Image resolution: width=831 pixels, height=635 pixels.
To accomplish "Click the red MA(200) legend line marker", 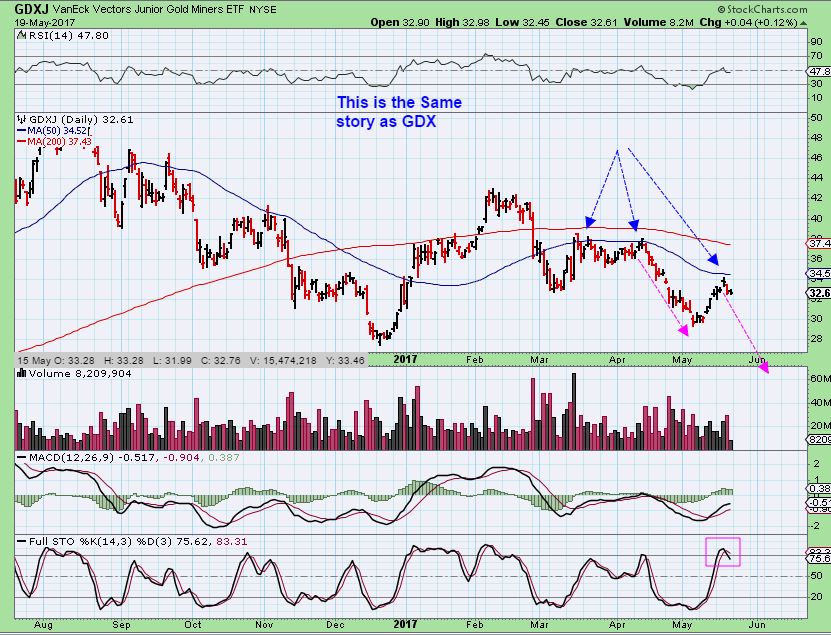I will tap(21, 142).
